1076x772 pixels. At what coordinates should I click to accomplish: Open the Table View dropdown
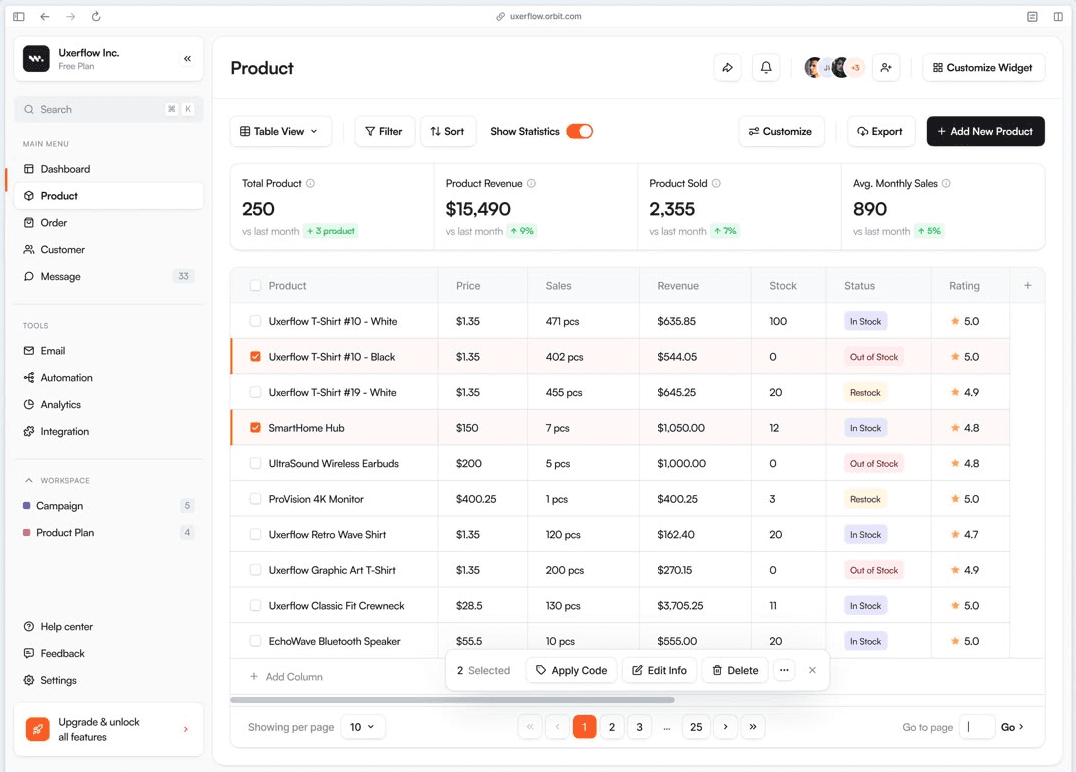pyautogui.click(x=281, y=131)
